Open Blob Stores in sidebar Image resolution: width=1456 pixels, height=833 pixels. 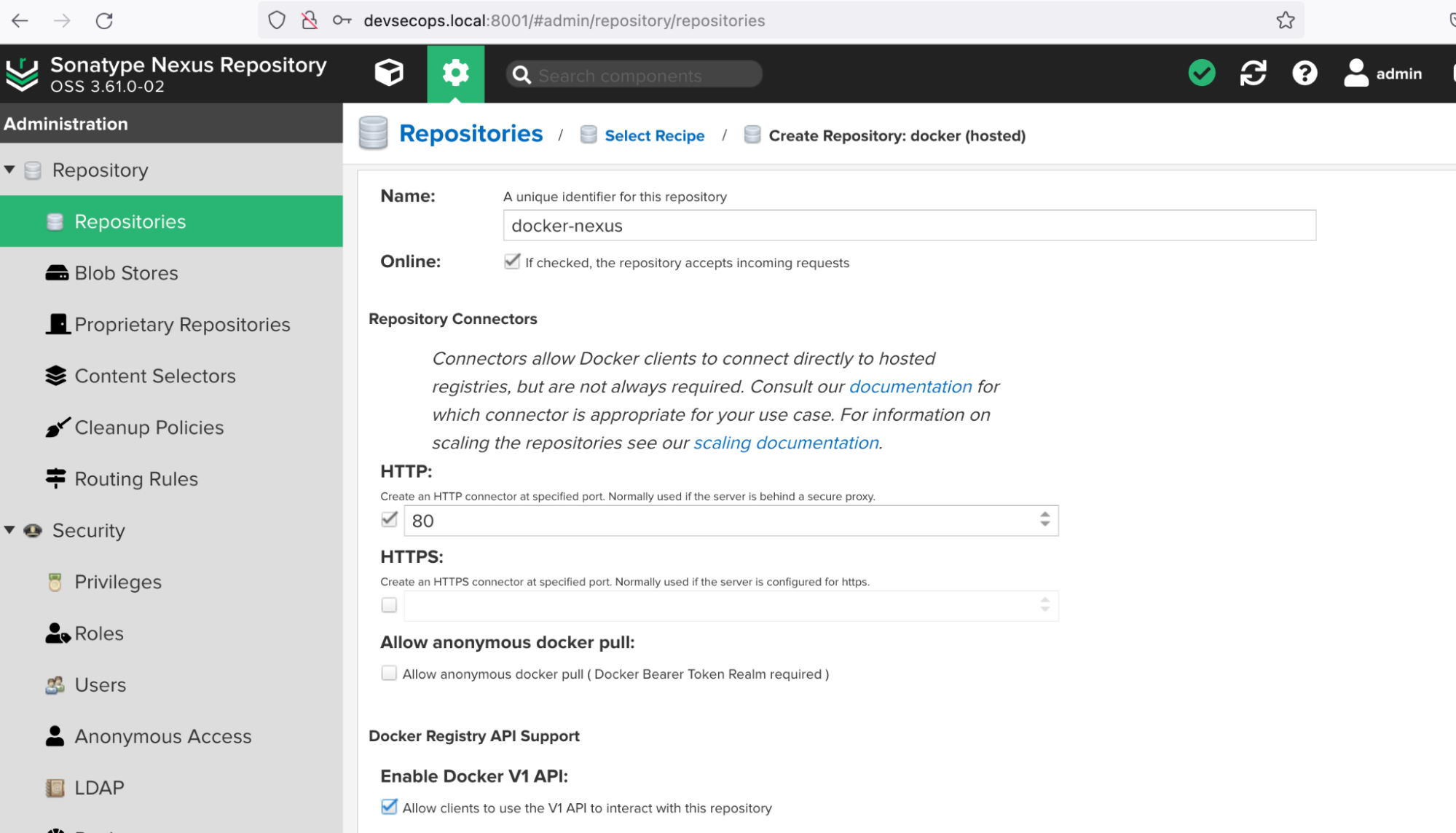126,273
